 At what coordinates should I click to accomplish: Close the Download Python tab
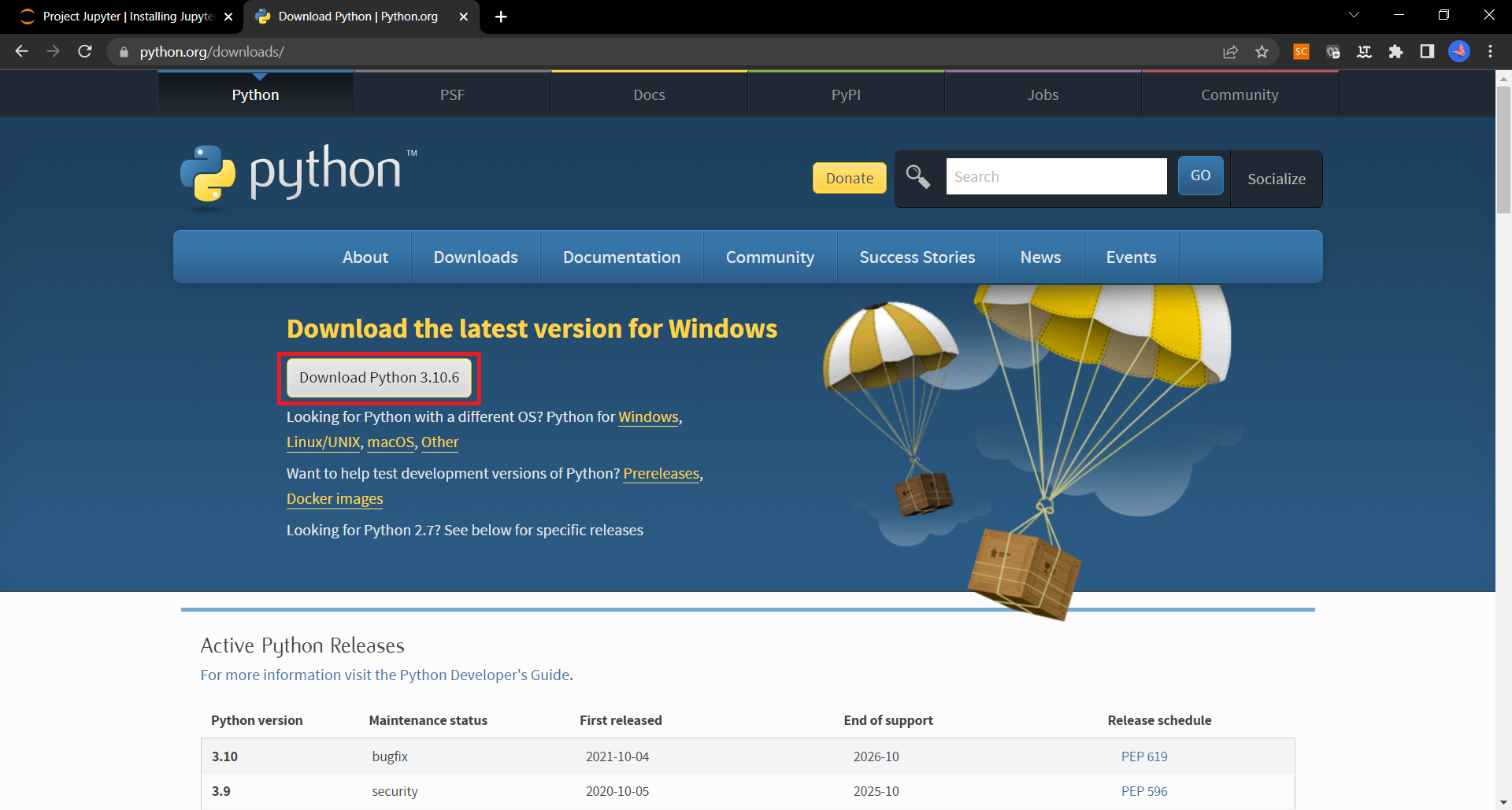click(x=463, y=17)
